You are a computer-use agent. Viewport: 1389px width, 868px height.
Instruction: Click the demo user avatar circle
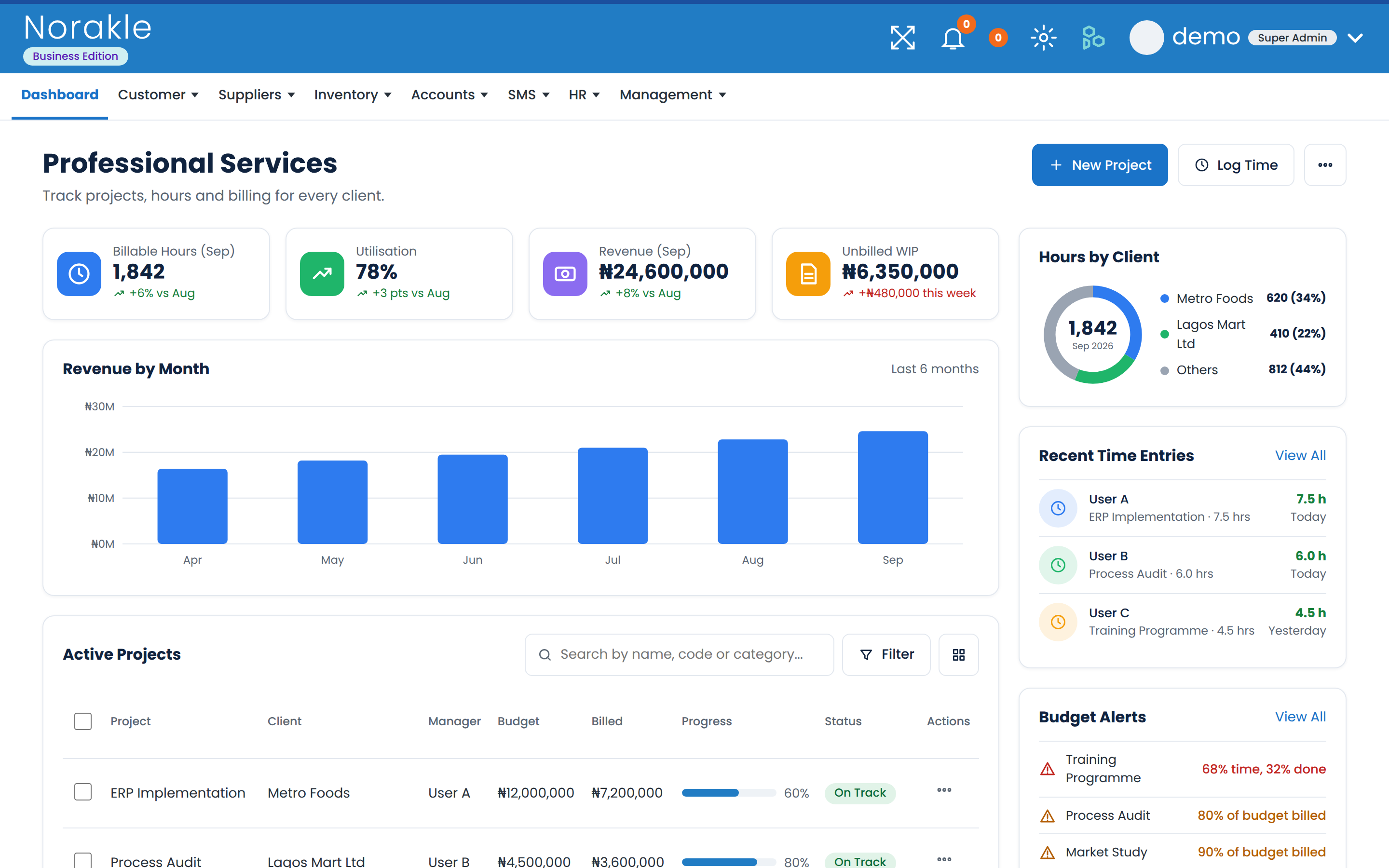point(1146,38)
